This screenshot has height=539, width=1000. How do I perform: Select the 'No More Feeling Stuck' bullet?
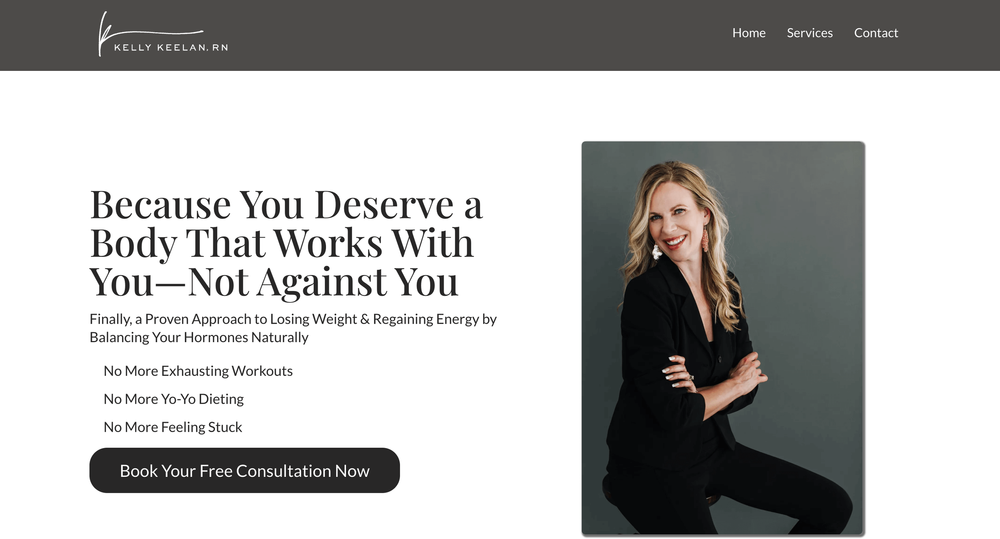(x=173, y=427)
